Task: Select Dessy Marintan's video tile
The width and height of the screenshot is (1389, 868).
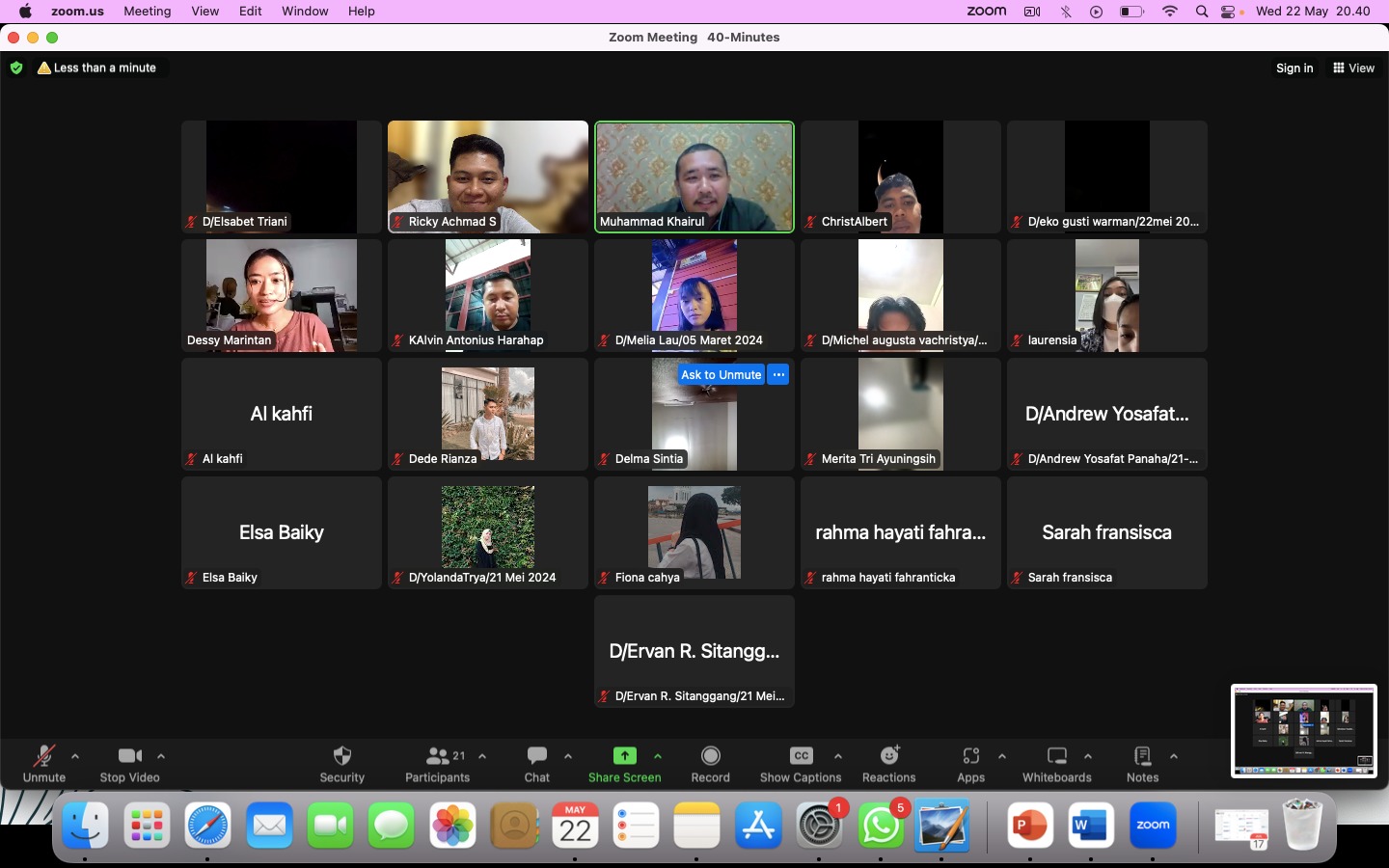Action: (x=282, y=295)
